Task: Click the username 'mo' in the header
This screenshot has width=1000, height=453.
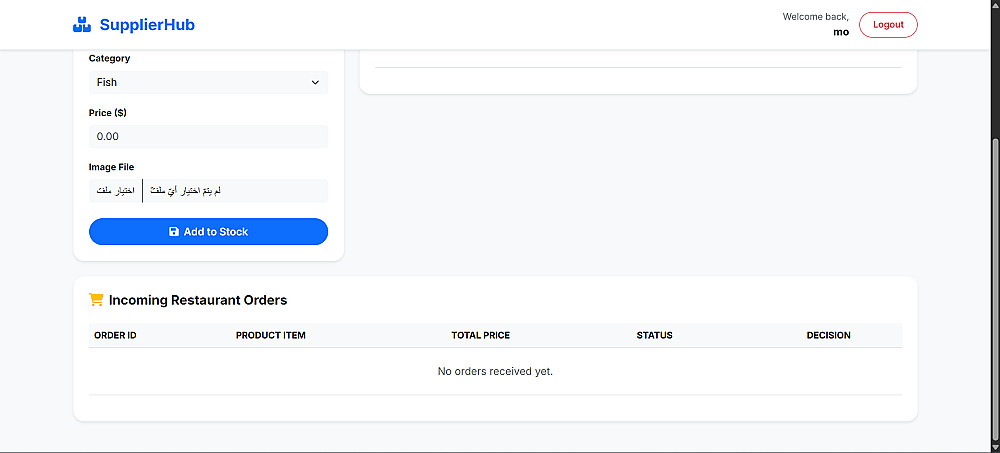Action: point(841,32)
